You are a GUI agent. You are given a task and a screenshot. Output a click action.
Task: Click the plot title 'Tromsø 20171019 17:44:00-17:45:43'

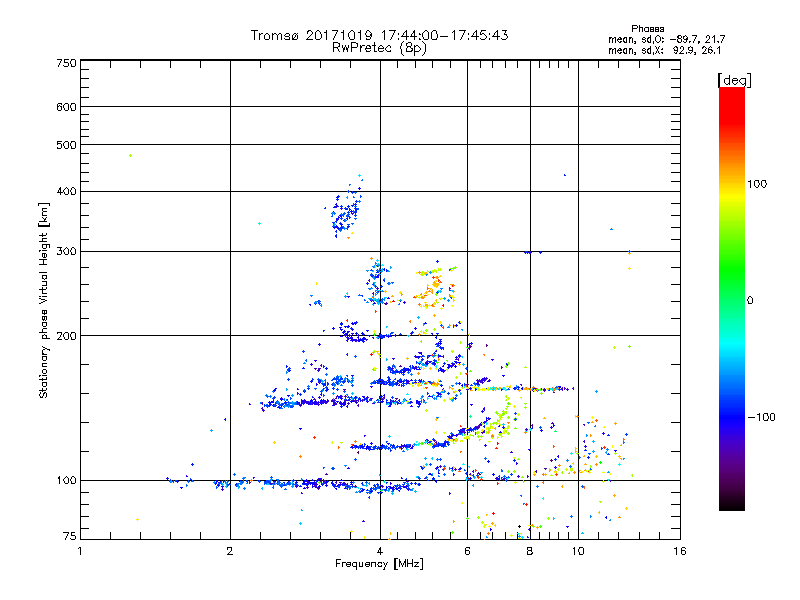[379, 35]
